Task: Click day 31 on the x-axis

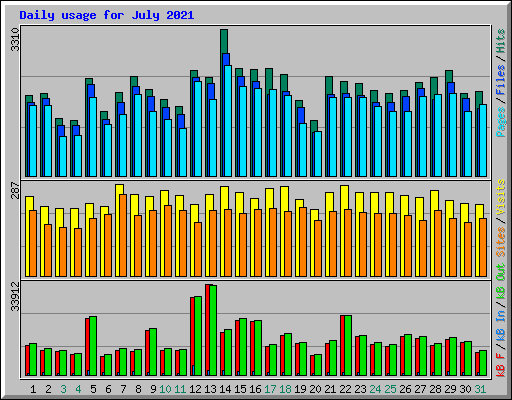Action: [x=480, y=389]
